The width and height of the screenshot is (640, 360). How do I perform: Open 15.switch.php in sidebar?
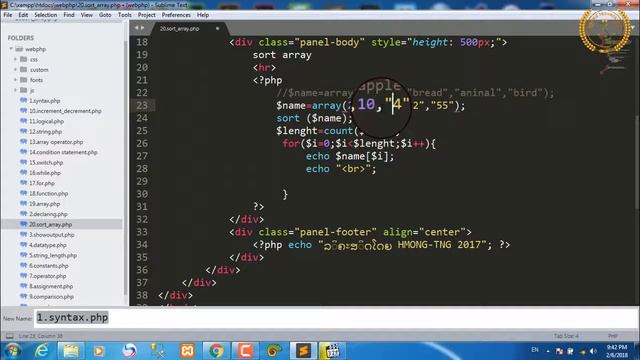coord(46,162)
